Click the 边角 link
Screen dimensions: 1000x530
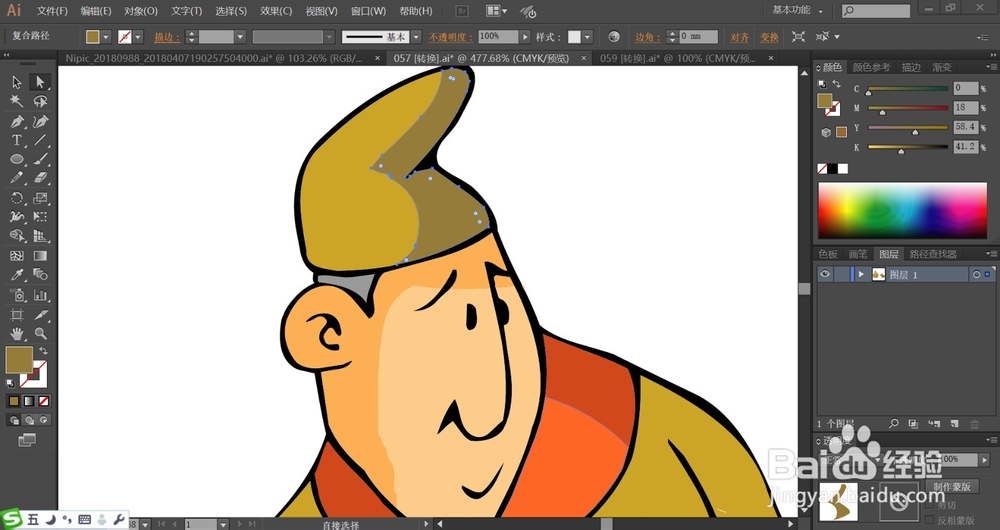[647, 38]
